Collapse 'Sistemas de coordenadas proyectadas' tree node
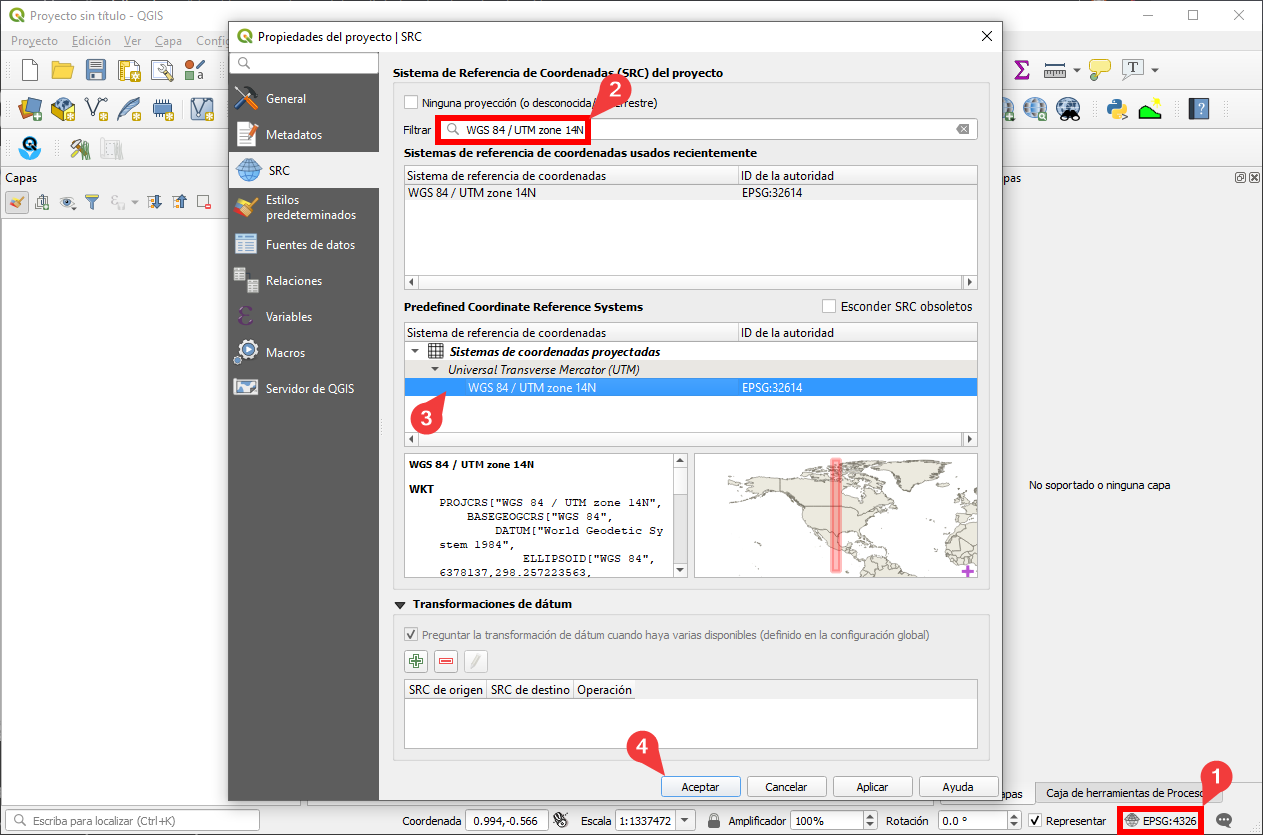Screen dimensions: 1263x835 [415, 351]
